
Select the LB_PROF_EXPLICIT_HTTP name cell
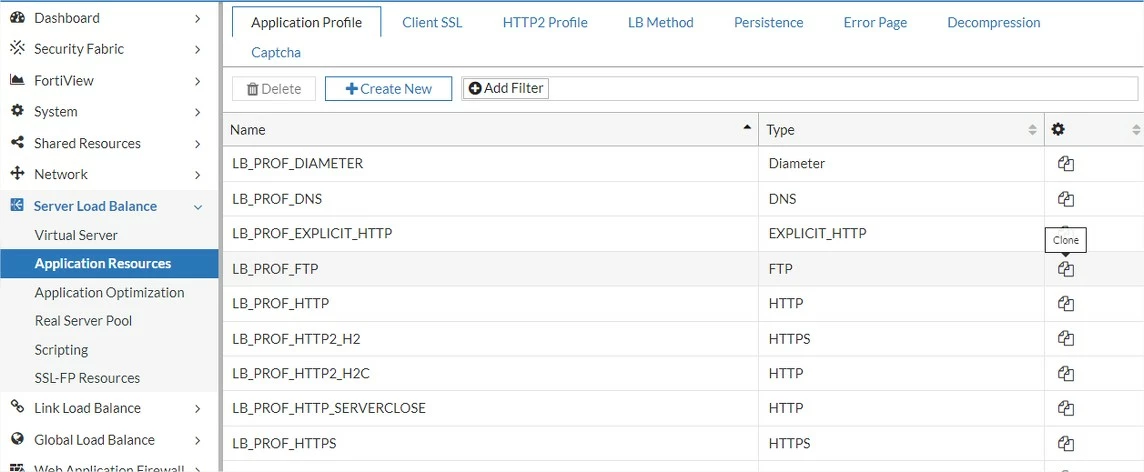click(490, 234)
